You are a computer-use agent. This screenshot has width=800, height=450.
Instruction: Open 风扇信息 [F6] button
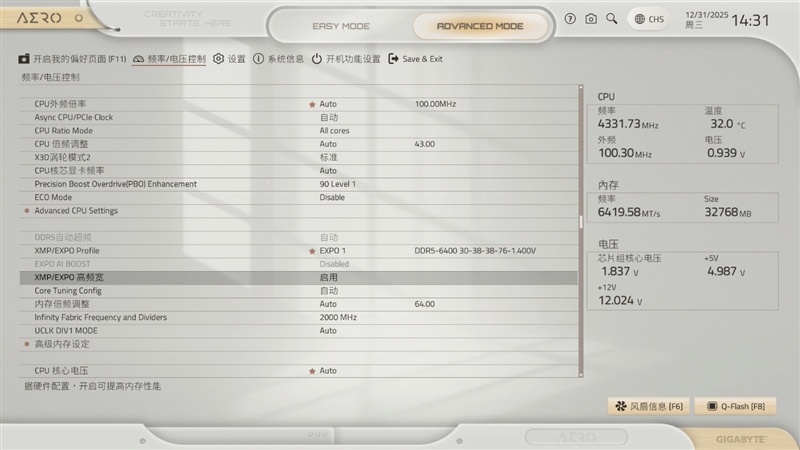click(648, 406)
